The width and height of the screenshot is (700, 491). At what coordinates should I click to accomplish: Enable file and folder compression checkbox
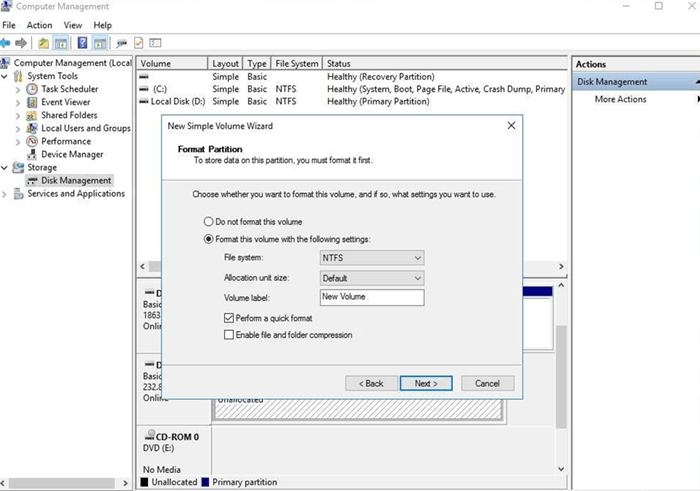point(229,335)
